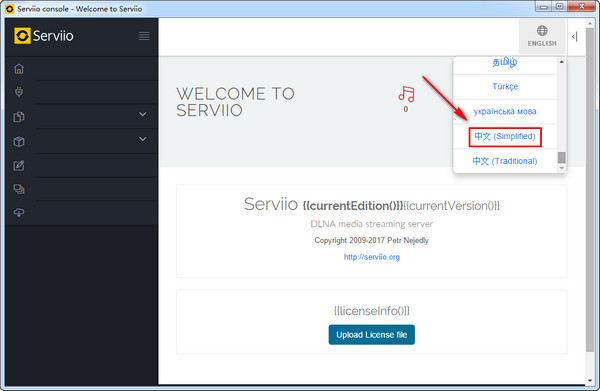
Task: Click the WELCOME TO SERVIIO heading
Action: (235, 102)
